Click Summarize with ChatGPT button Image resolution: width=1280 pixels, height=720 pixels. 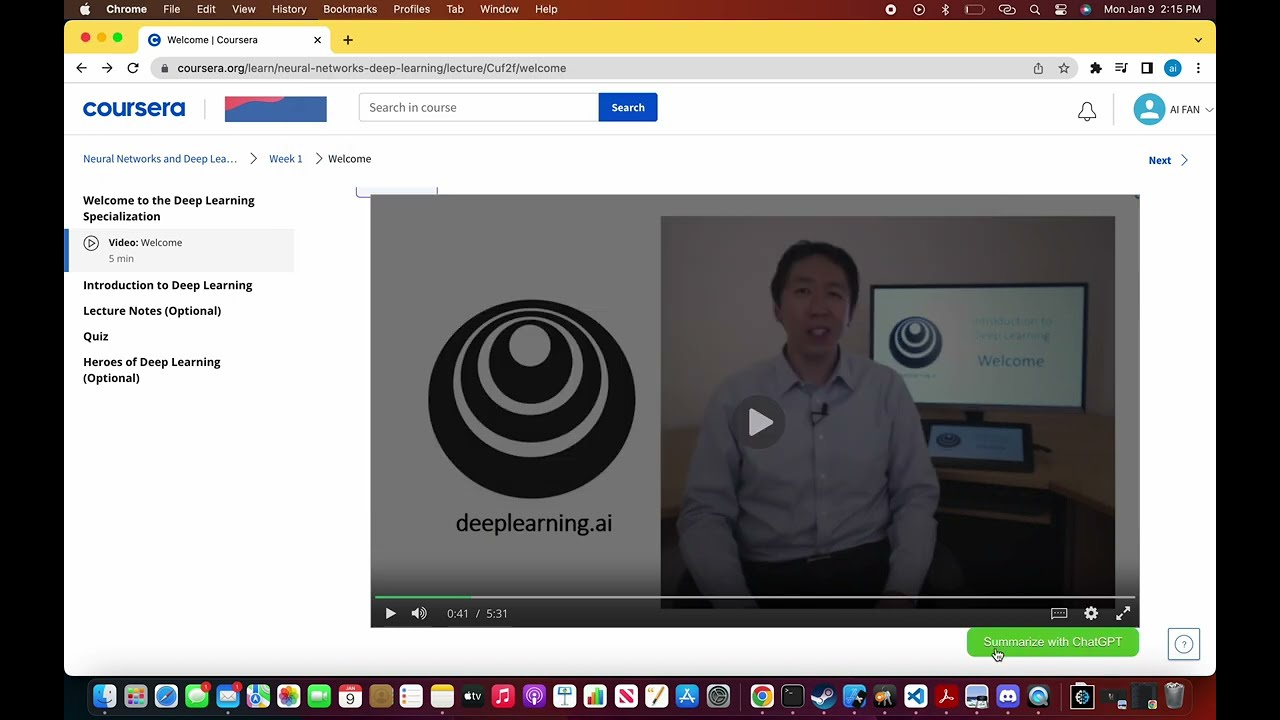(x=1052, y=642)
